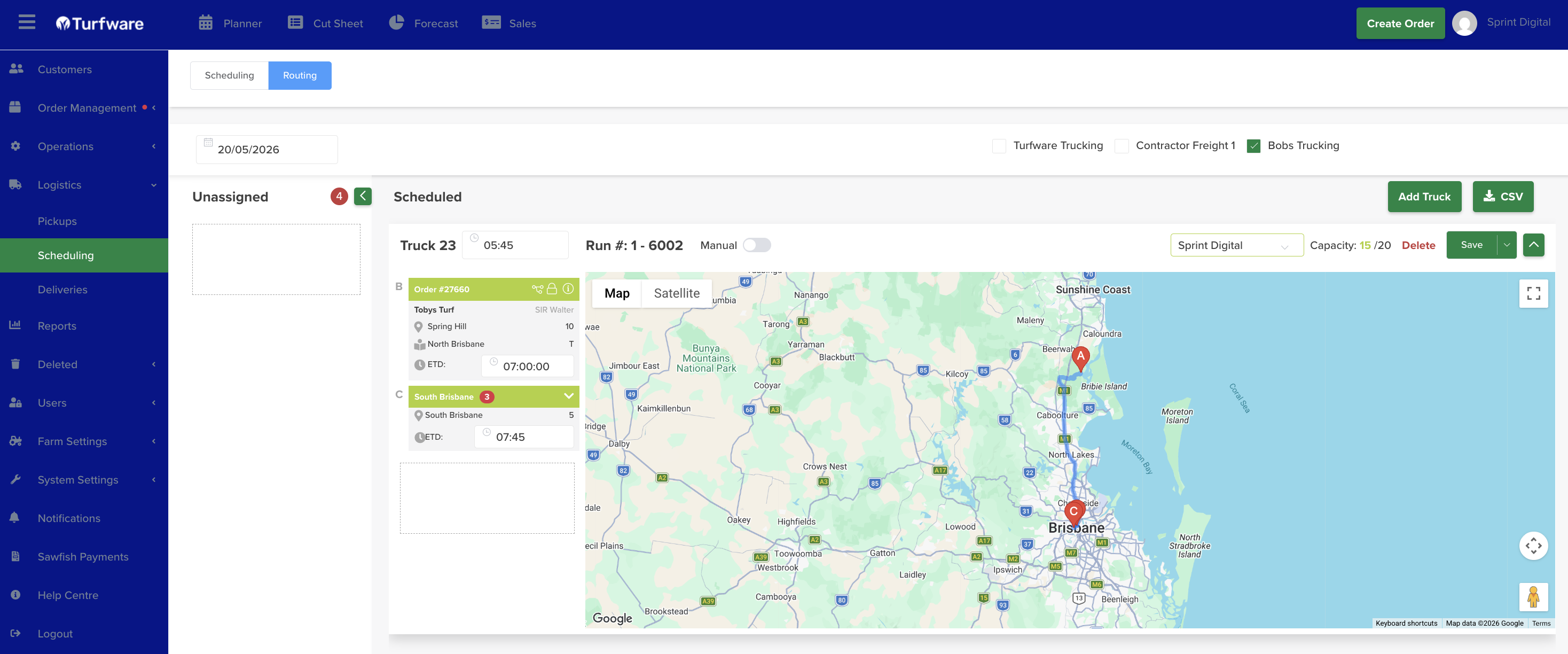
Task: Click the Create Order button
Action: click(1400, 23)
